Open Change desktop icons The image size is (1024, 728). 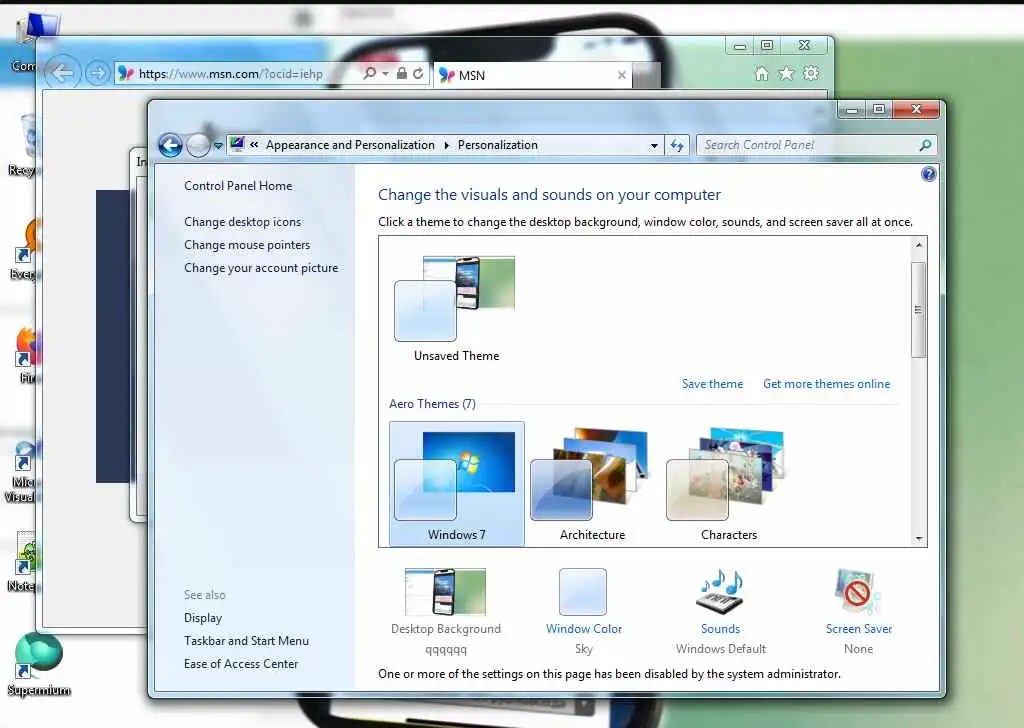[x=242, y=222]
